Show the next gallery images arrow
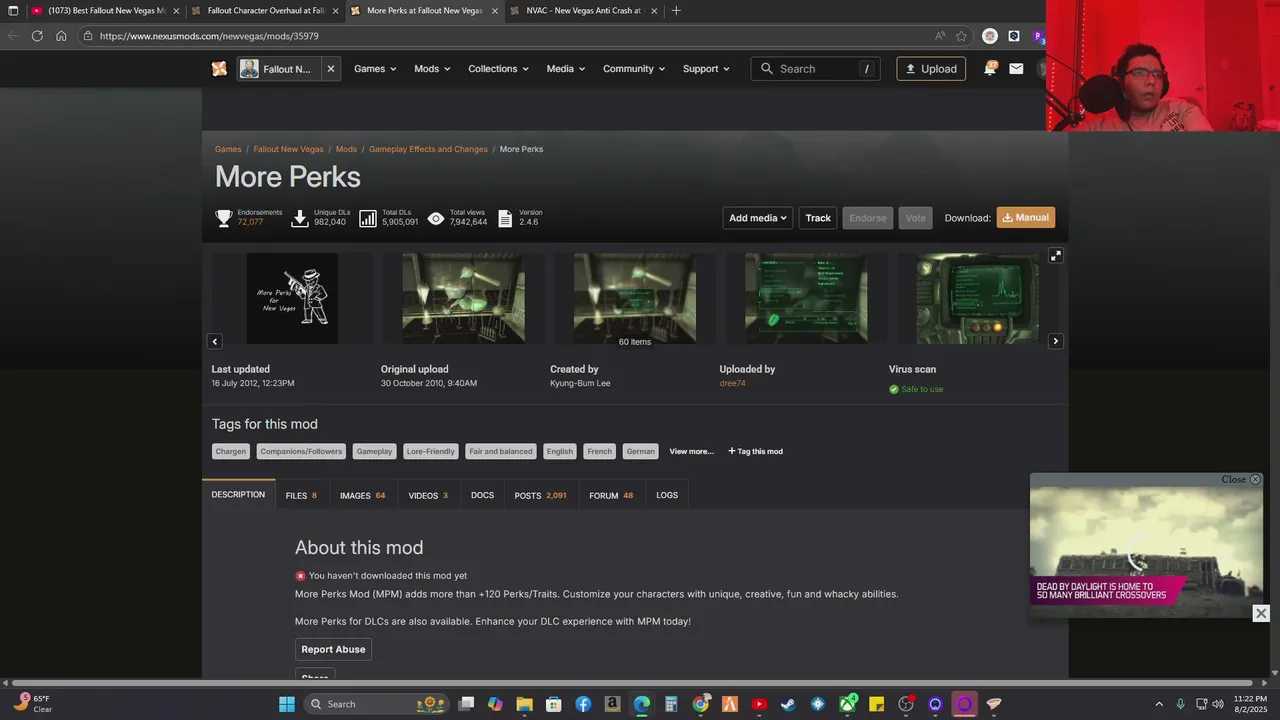This screenshot has height=720, width=1280. tap(1055, 342)
